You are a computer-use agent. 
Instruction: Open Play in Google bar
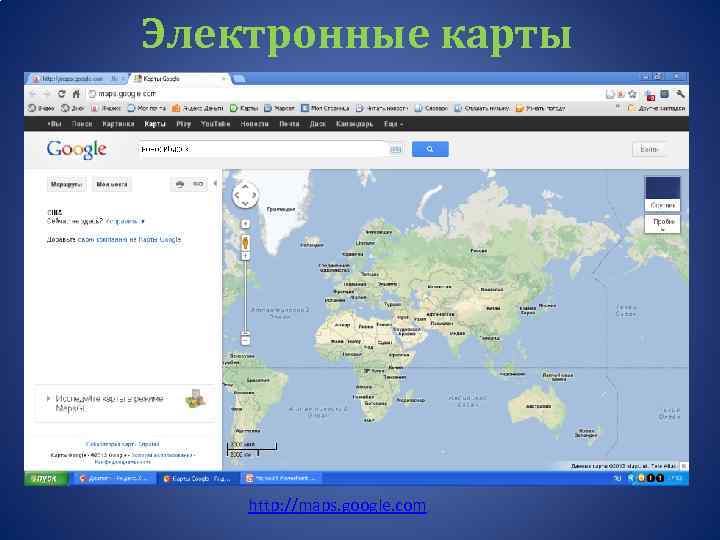click(x=183, y=124)
